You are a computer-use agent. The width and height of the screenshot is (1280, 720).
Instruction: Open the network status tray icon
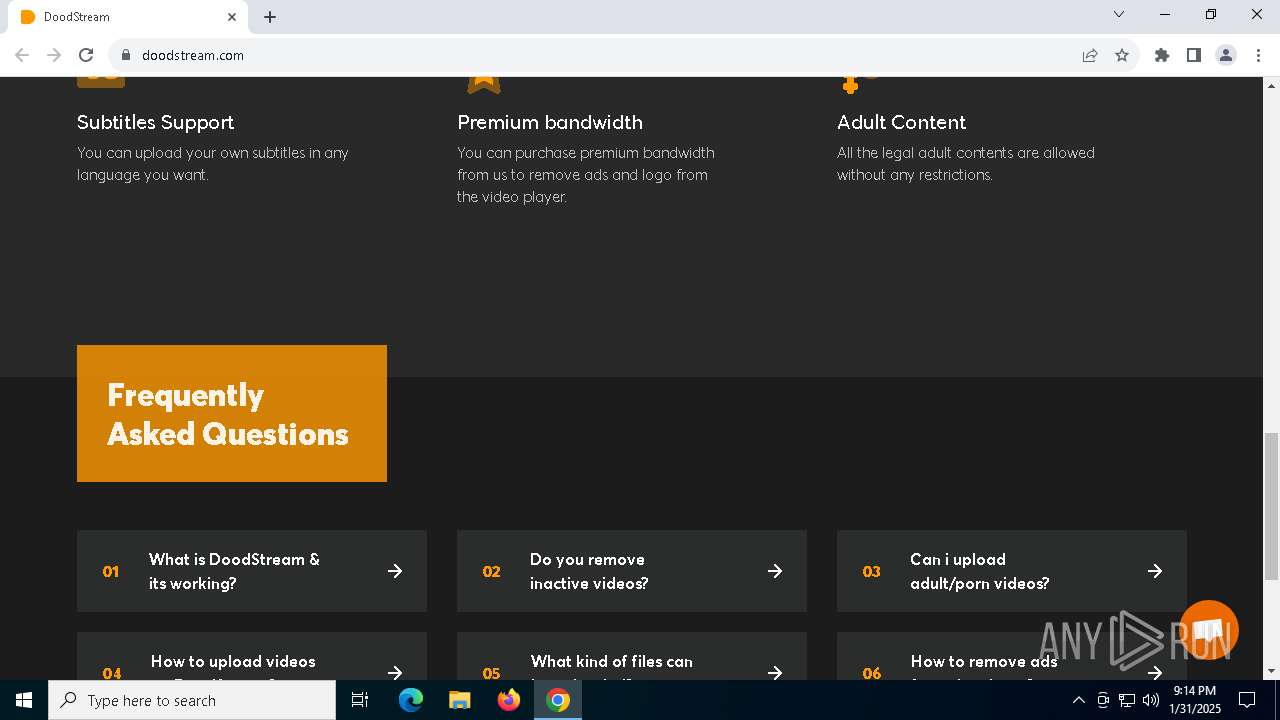point(1127,700)
